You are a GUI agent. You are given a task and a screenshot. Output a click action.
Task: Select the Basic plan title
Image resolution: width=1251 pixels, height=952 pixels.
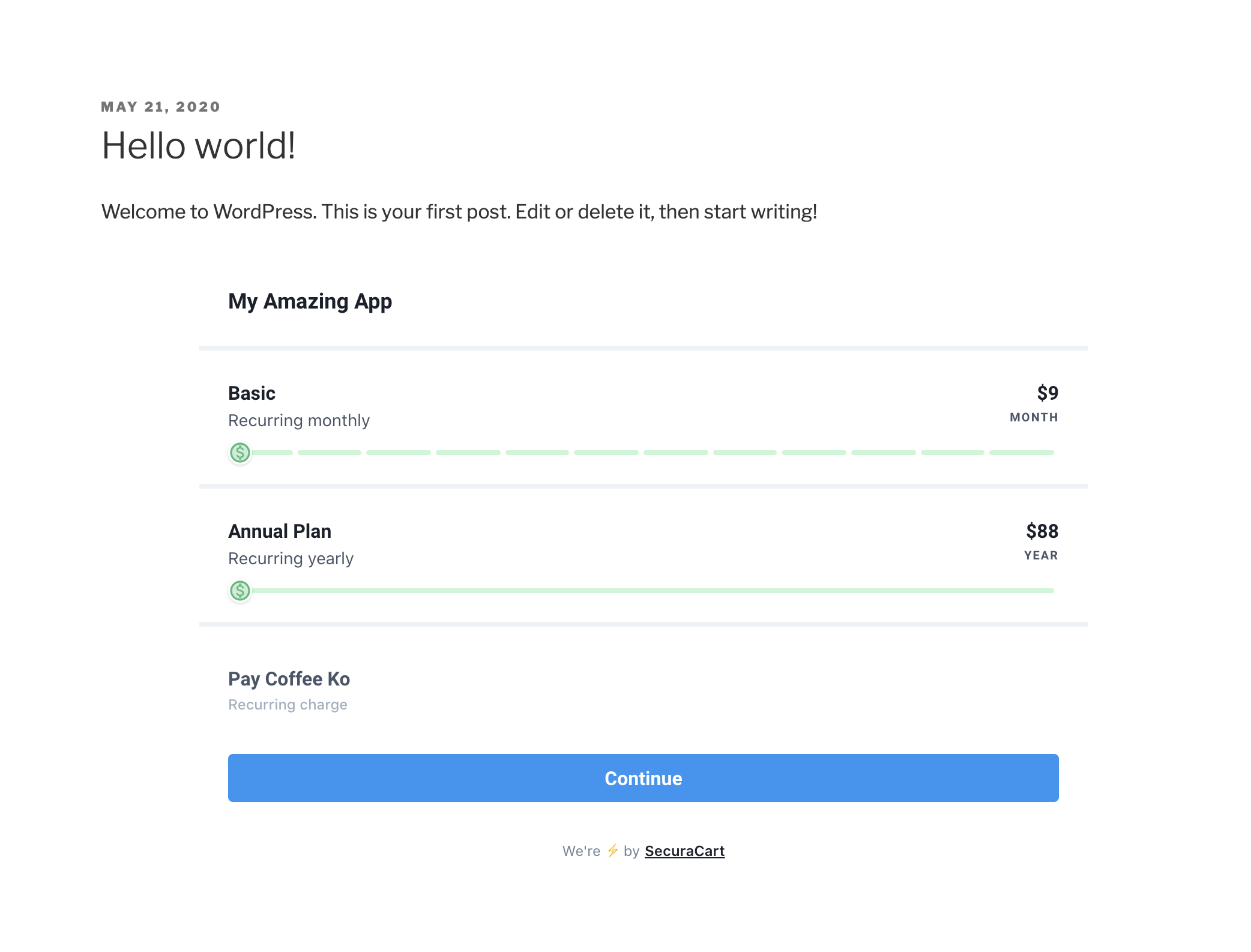[252, 393]
